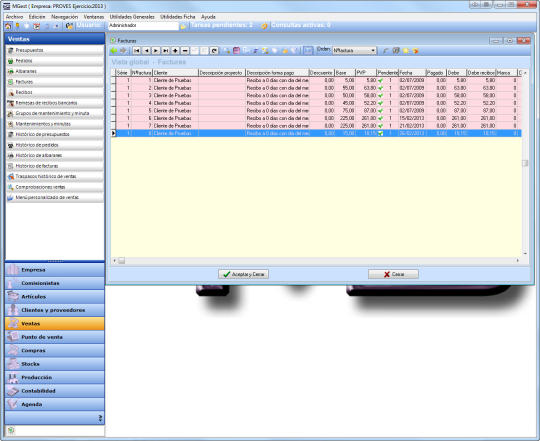Open the Ventas panel in navigation
The image size is (540, 441).
(55, 324)
